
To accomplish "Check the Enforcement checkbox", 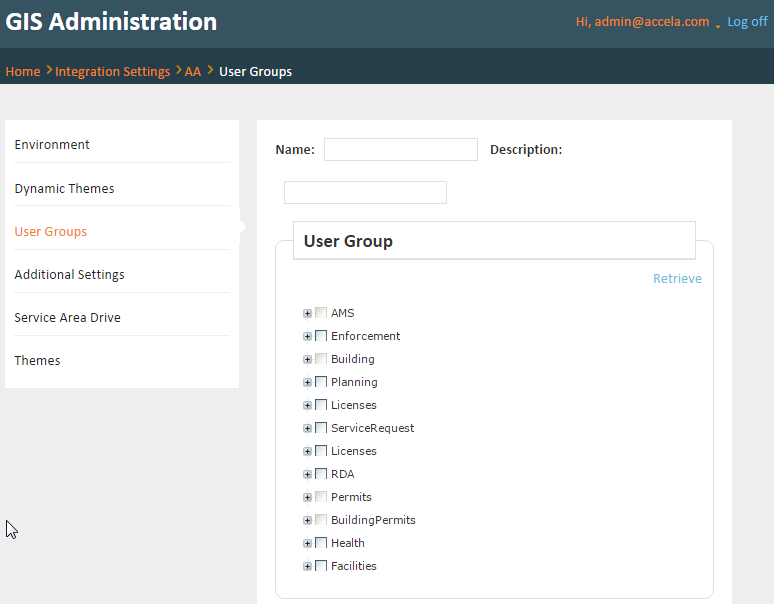I will 321,336.
